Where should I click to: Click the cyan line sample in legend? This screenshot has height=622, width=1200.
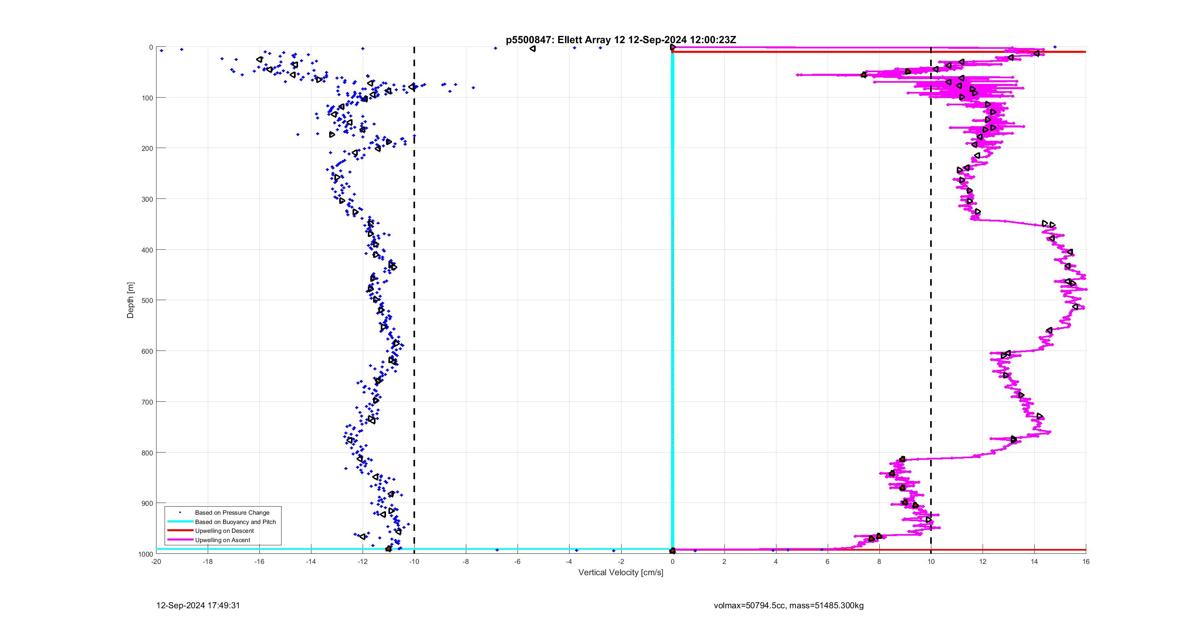pyautogui.click(x=180, y=522)
